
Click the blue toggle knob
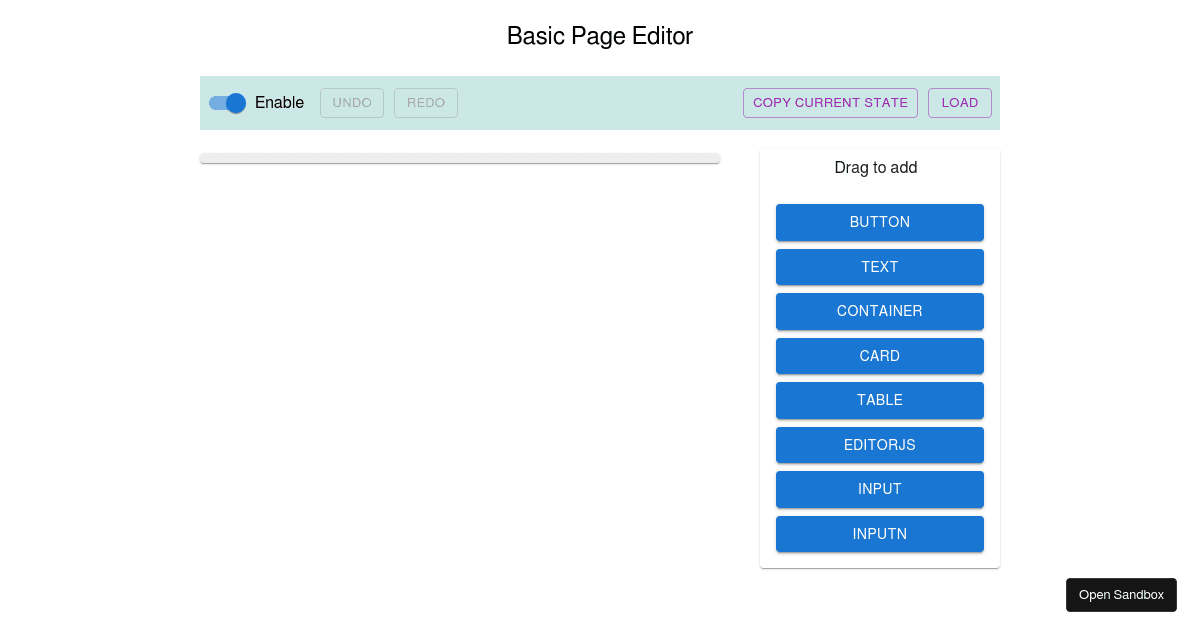point(234,103)
